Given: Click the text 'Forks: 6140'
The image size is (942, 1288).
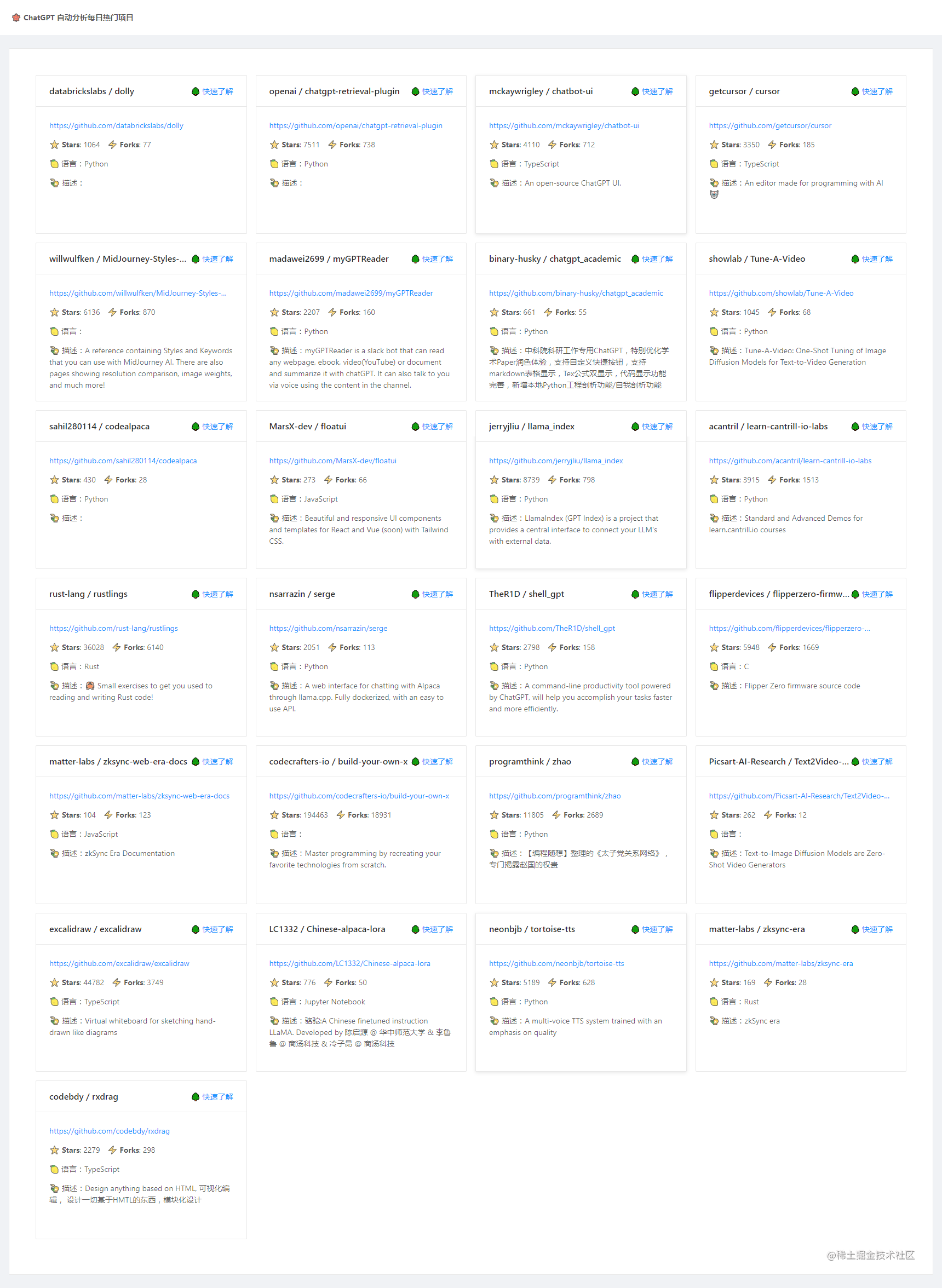Looking at the screenshot, I should pyautogui.click(x=143, y=648).
